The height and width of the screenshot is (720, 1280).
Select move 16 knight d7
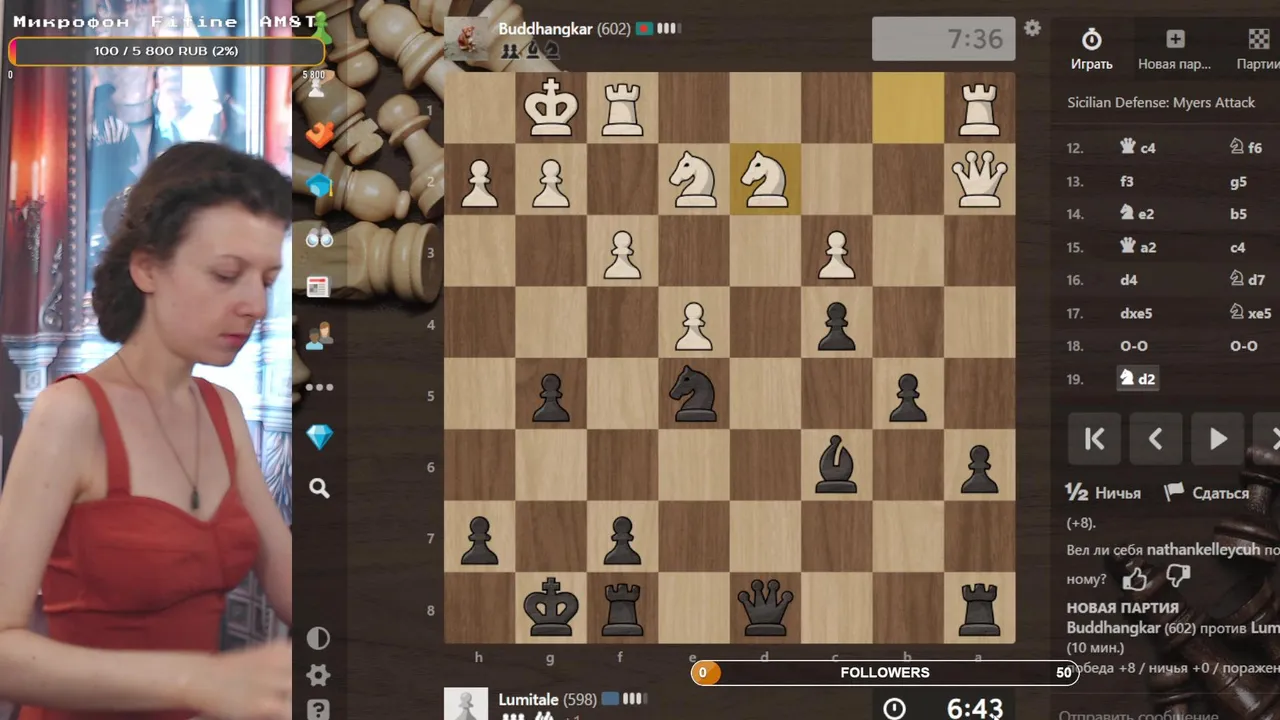tap(1247, 280)
